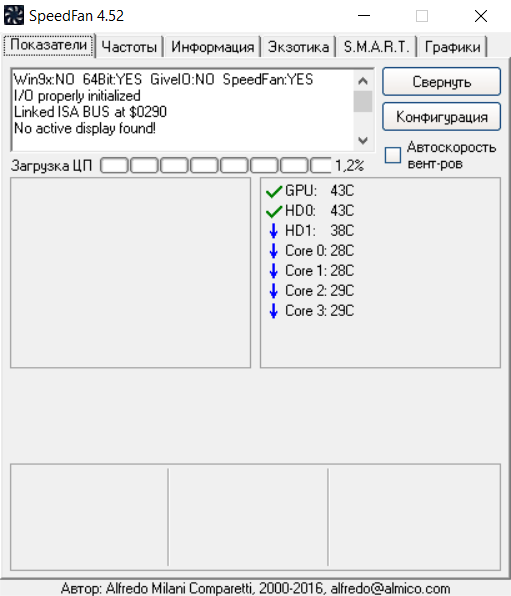This screenshot has height=596, width=511.
Task: Click the blue down arrow beside Core 1
Action: click(273, 271)
